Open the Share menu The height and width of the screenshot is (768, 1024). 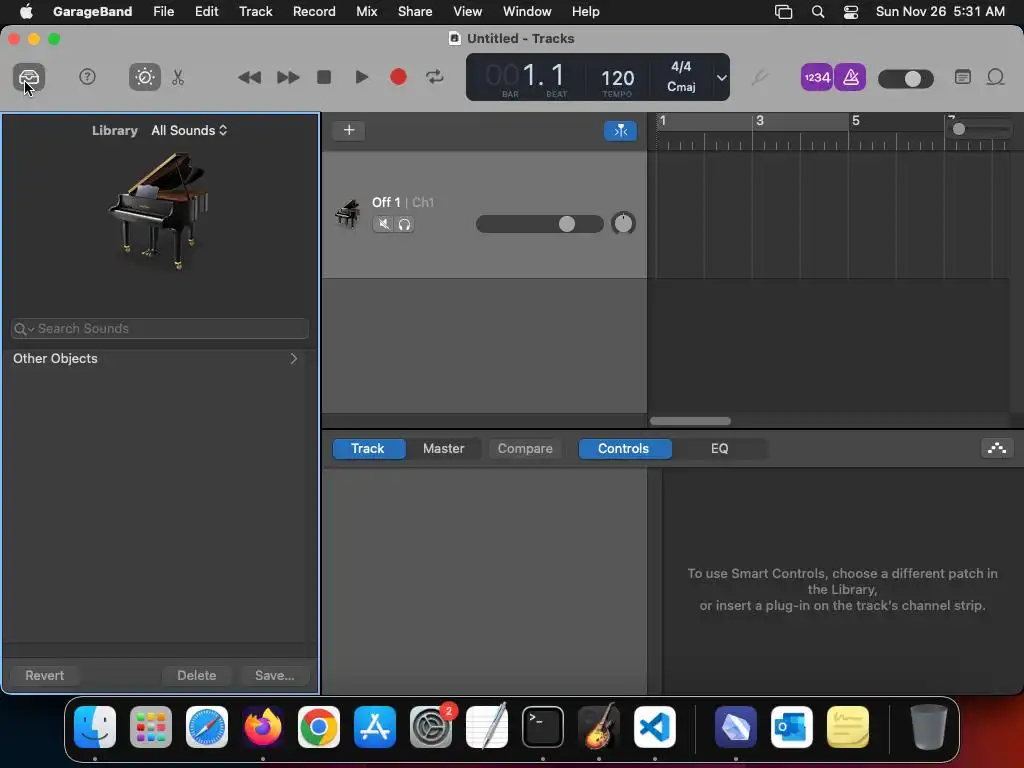(x=415, y=11)
